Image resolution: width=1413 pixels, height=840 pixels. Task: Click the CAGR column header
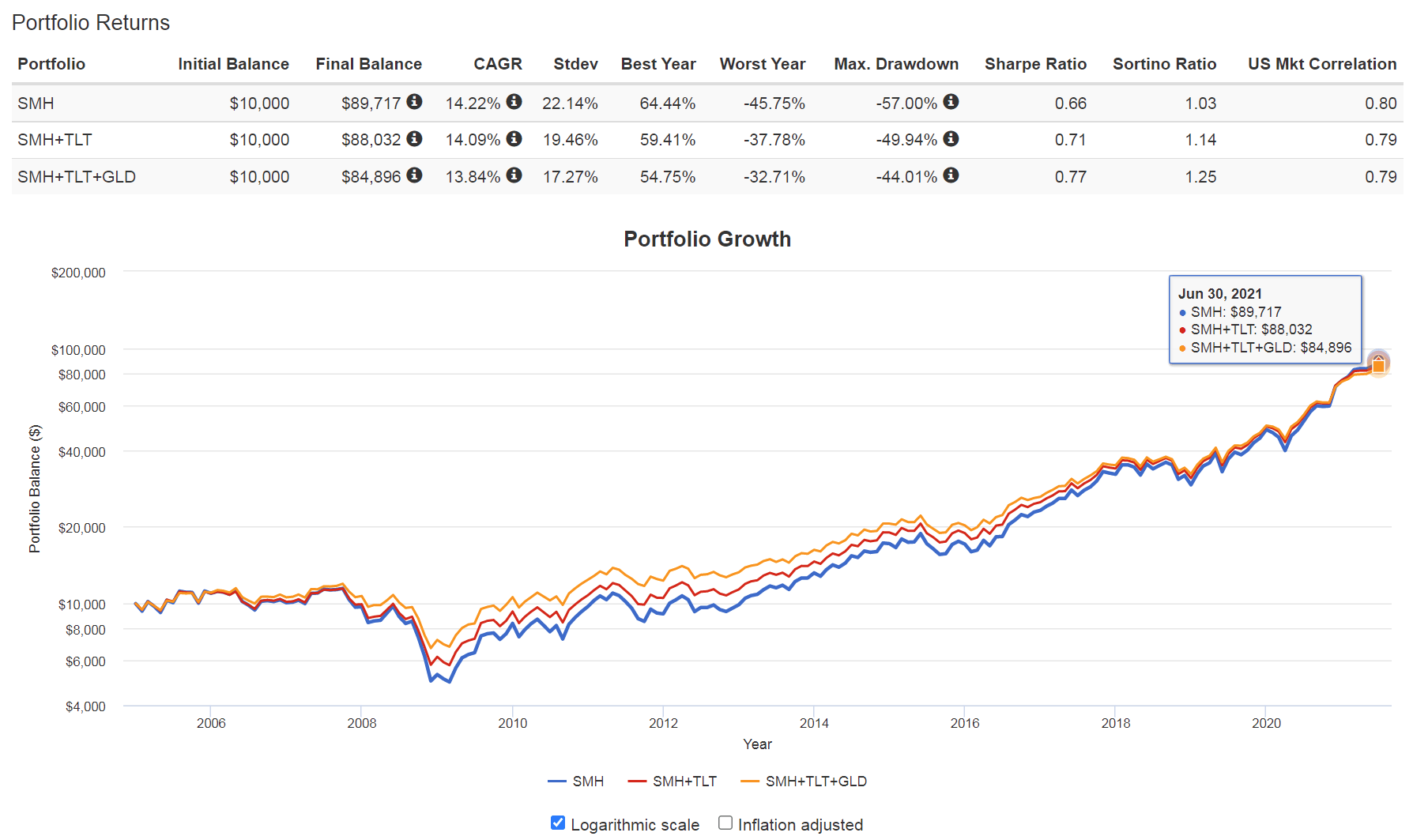(498, 64)
